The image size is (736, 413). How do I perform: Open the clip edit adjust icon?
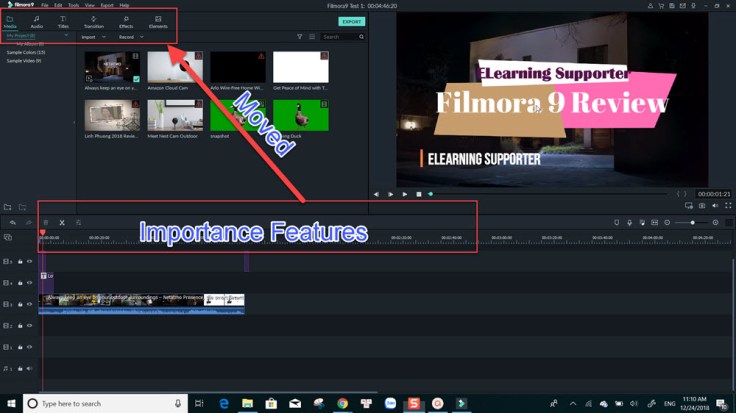point(78,222)
